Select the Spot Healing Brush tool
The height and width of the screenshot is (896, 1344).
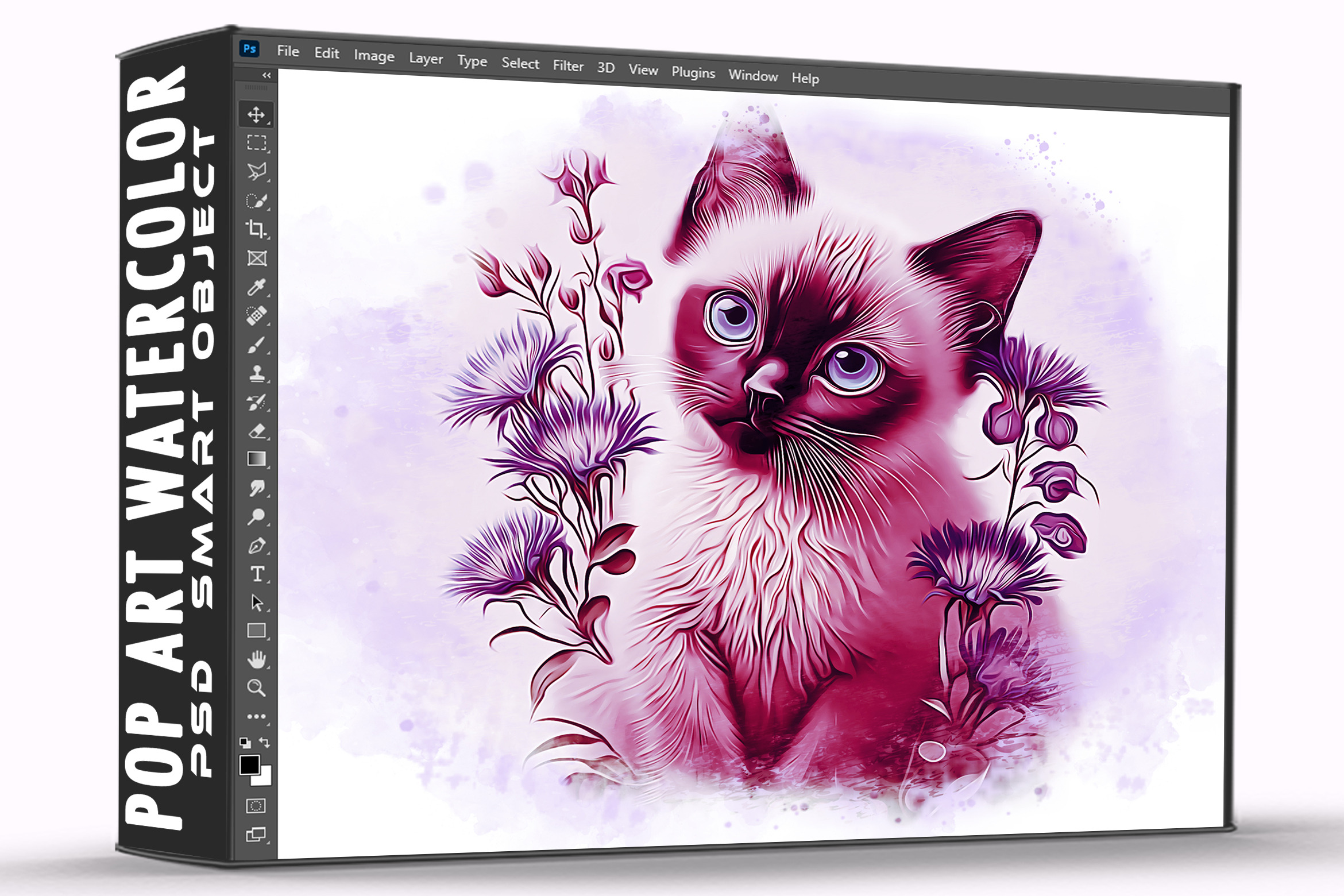tap(256, 315)
